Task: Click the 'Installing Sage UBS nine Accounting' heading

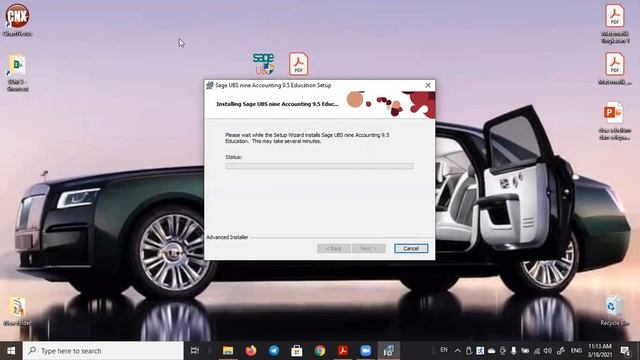Action: click(x=277, y=104)
